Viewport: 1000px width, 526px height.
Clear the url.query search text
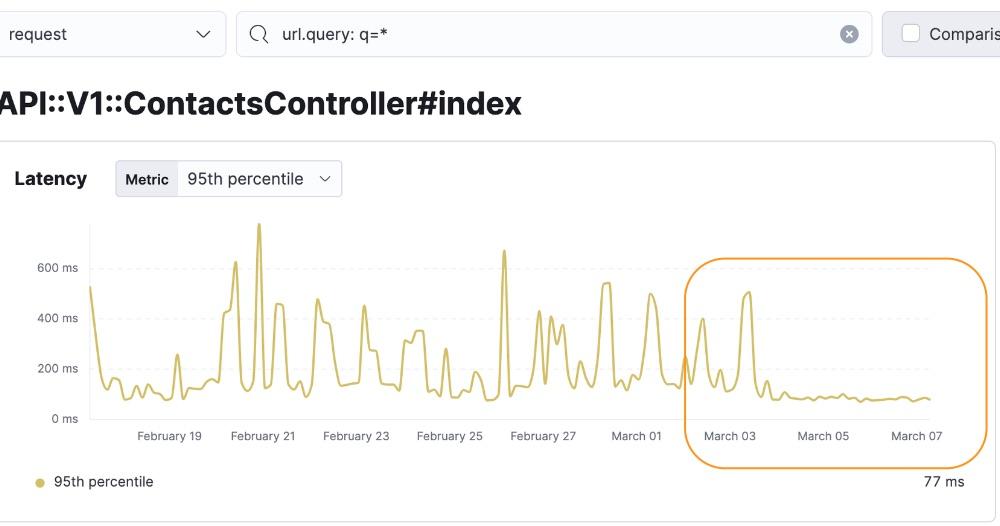pos(849,34)
